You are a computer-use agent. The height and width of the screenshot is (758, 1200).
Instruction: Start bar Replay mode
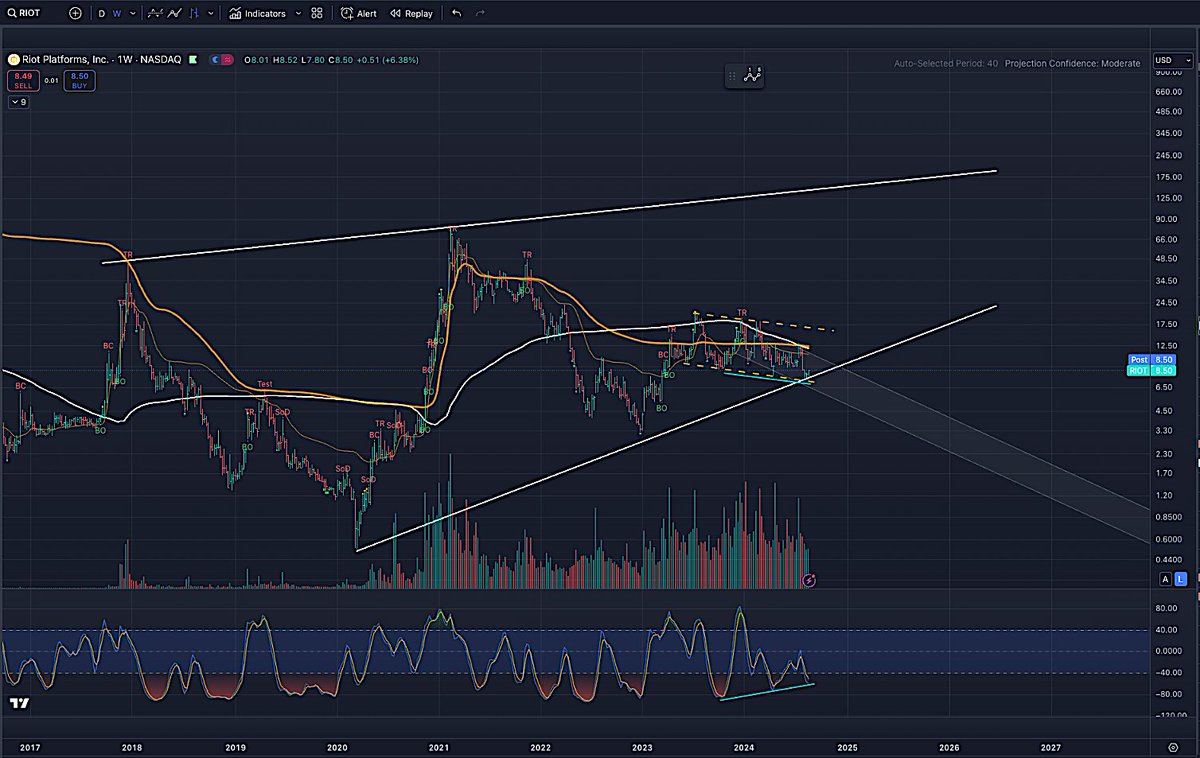coord(411,14)
